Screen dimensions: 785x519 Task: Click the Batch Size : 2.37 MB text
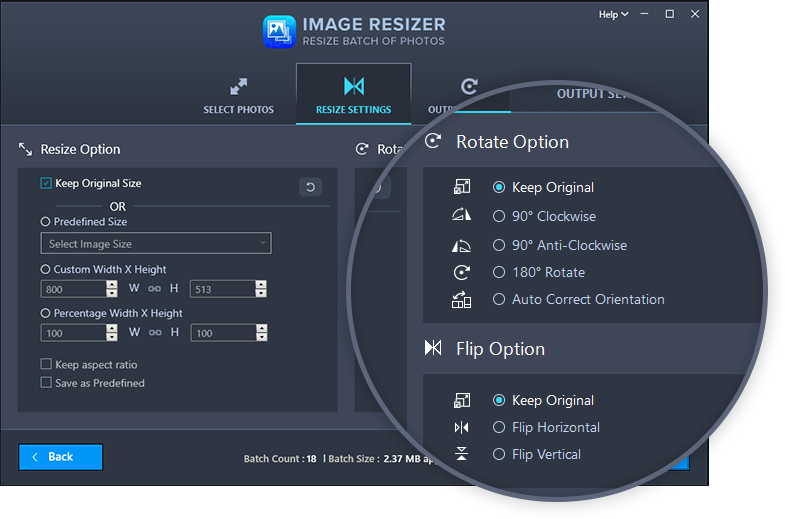tap(374, 458)
